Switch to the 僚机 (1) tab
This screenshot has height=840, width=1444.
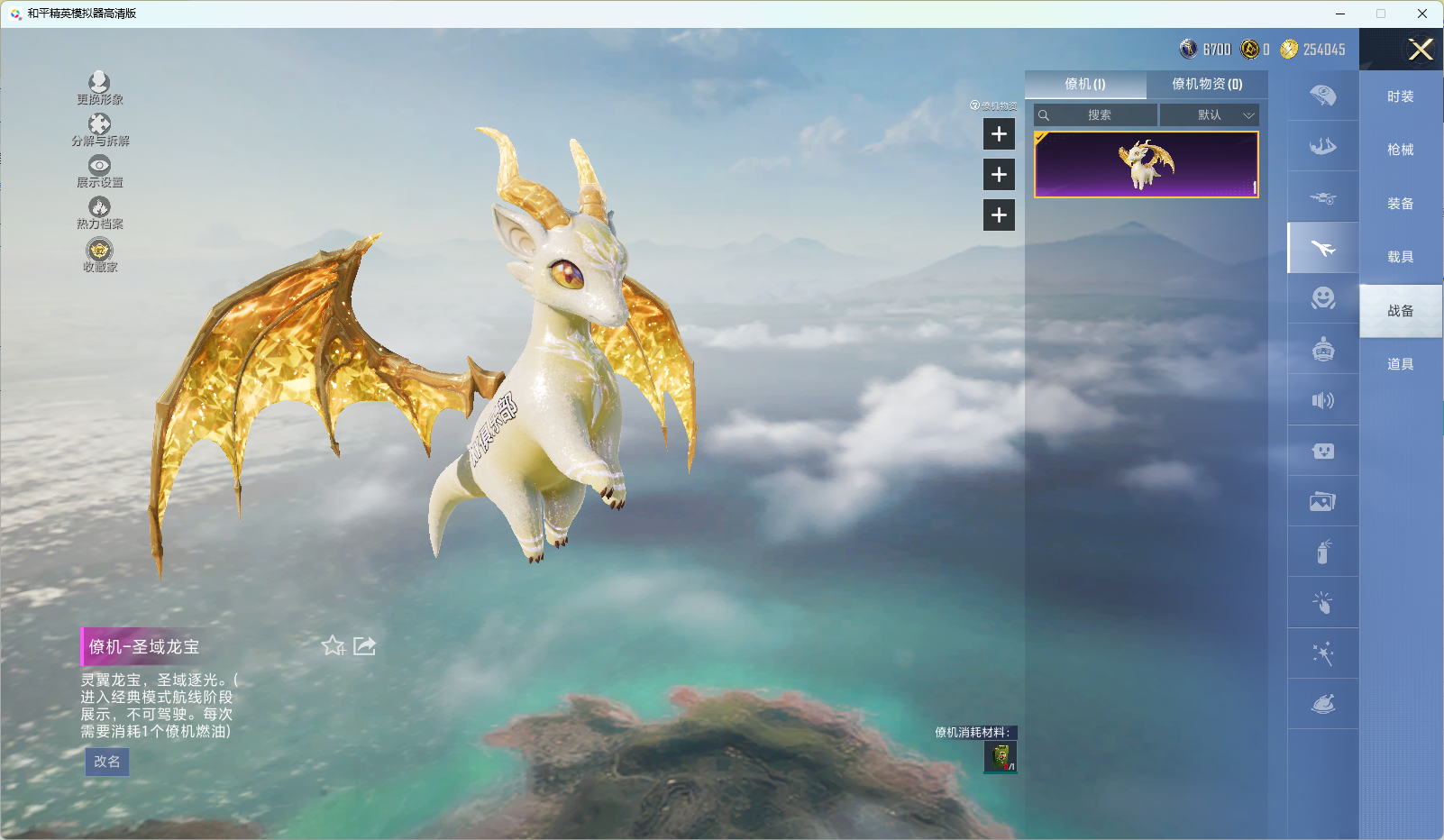tap(1085, 85)
